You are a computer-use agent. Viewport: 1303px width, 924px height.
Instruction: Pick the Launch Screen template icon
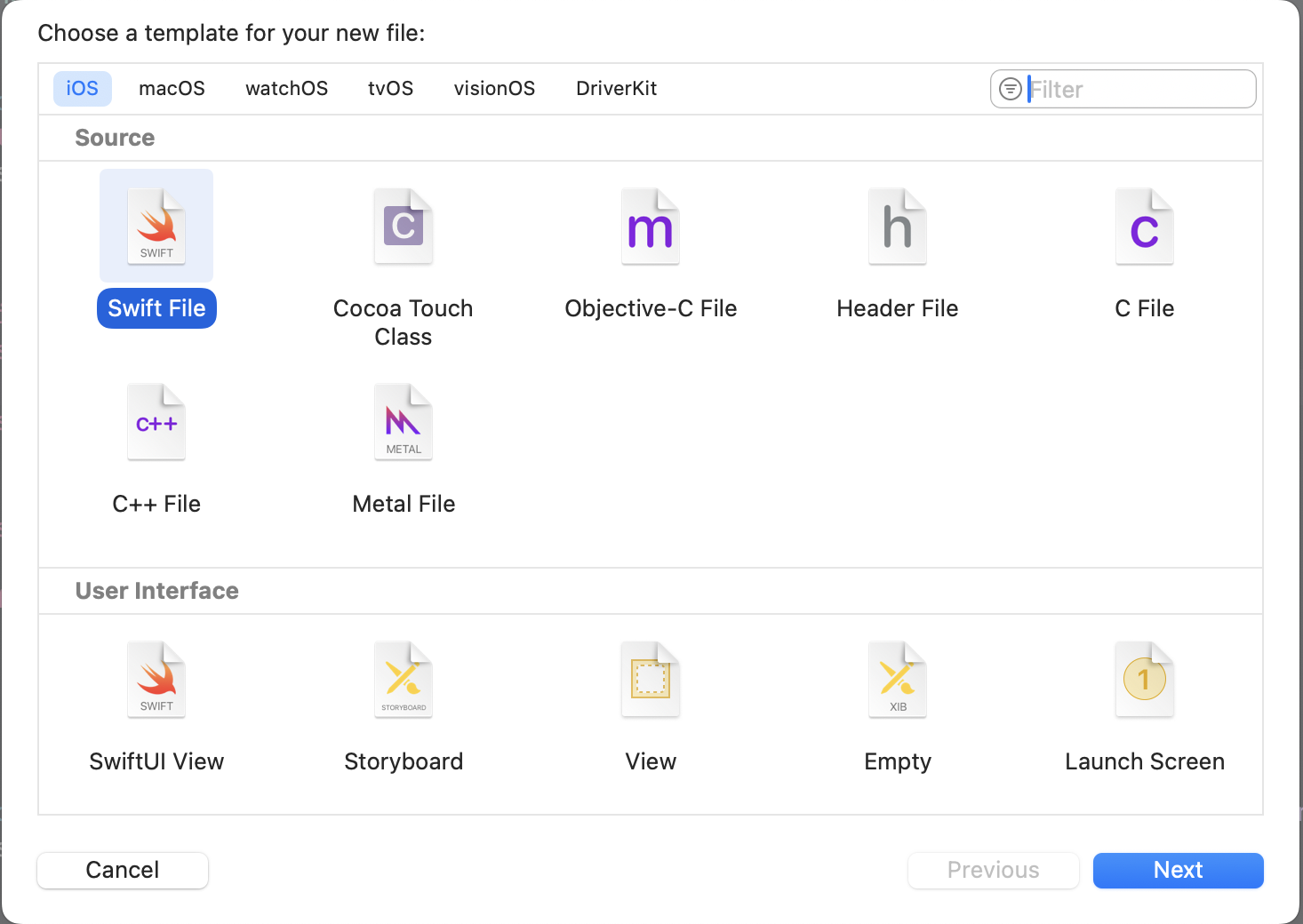(1145, 680)
